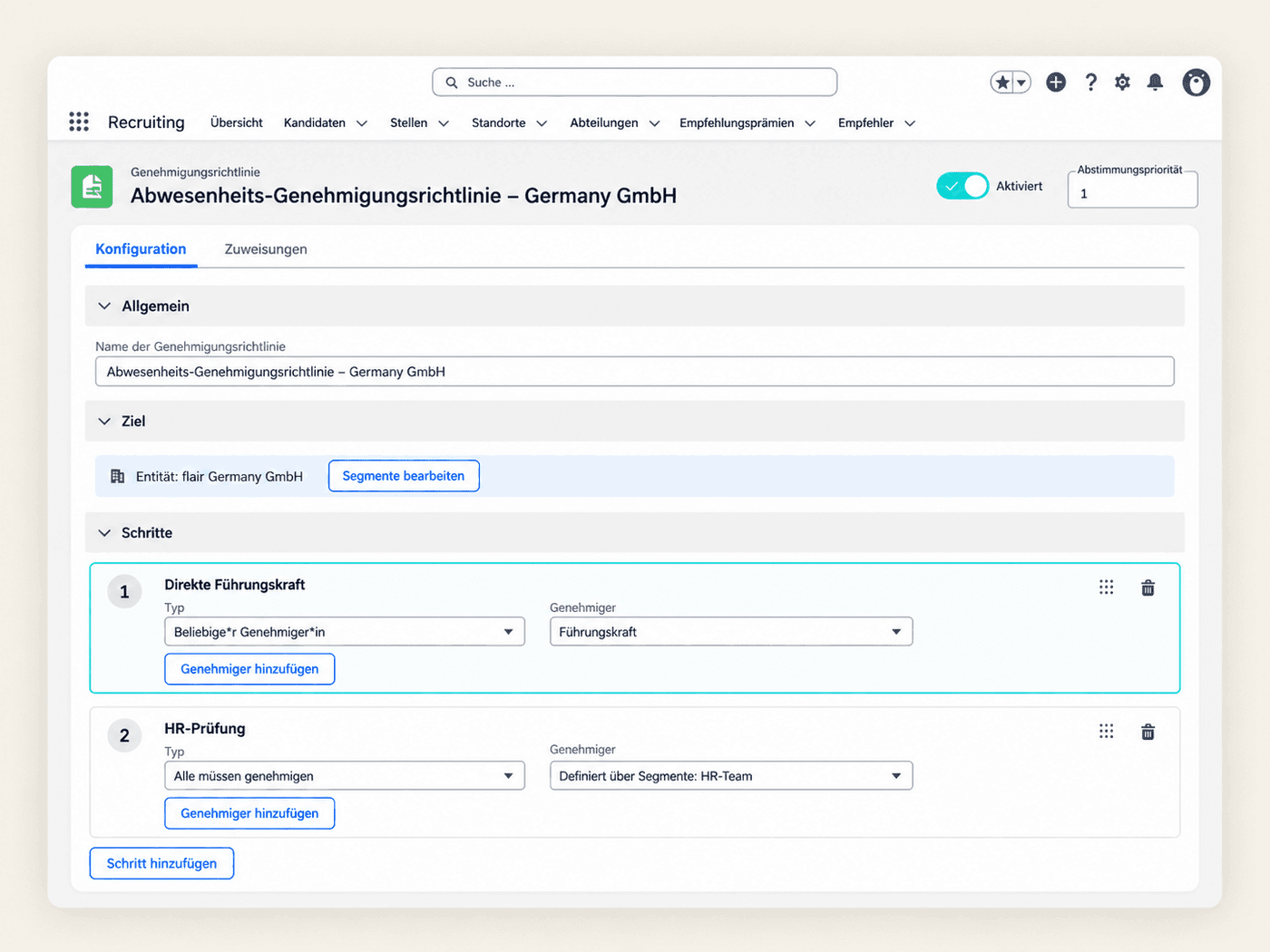Click Segmente bearbeiten button
Image resolution: width=1270 pixels, height=952 pixels.
[404, 476]
